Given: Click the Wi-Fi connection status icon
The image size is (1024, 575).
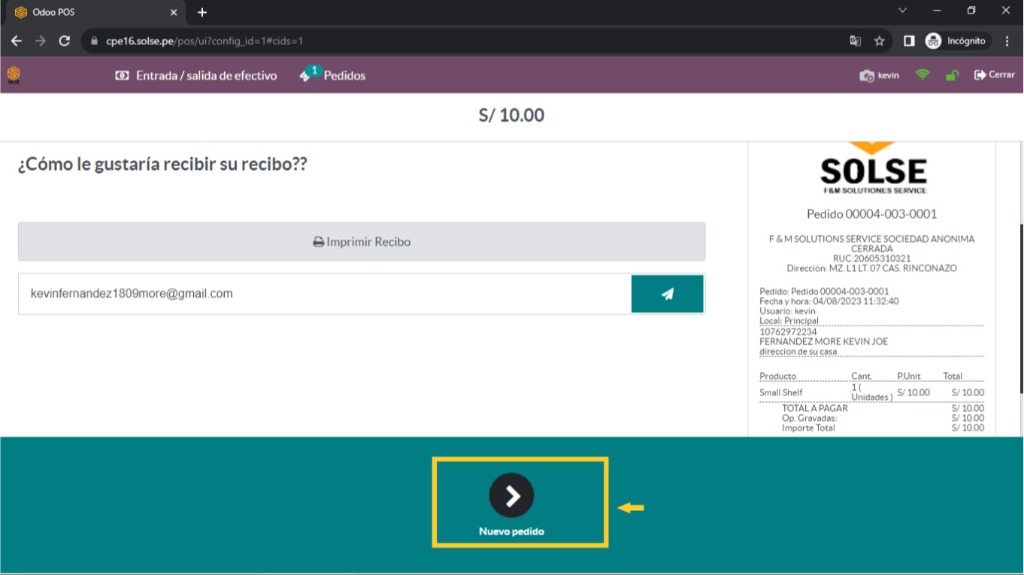Looking at the screenshot, I should click(922, 75).
